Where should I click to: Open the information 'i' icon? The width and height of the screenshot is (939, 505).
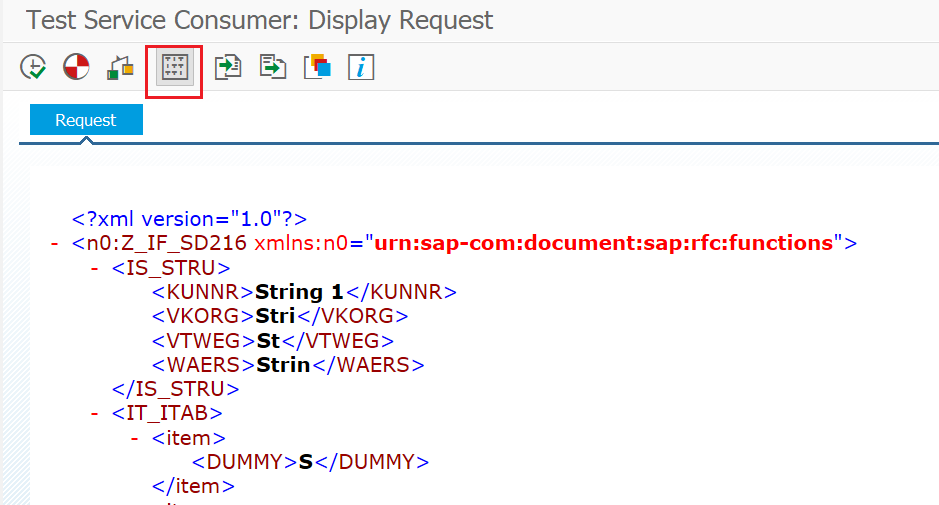(361, 66)
